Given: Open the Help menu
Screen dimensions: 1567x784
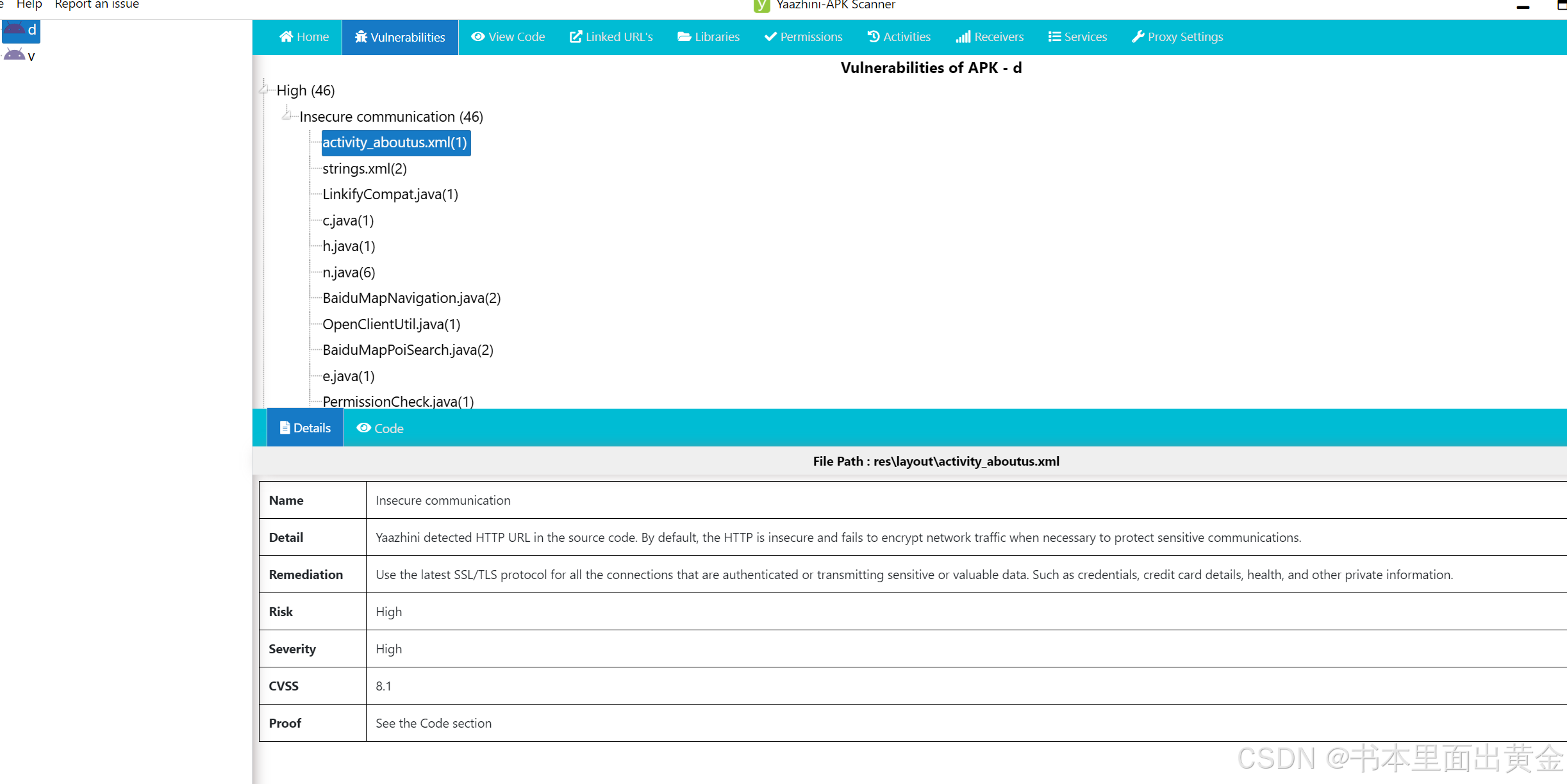Looking at the screenshot, I should coord(29,4).
